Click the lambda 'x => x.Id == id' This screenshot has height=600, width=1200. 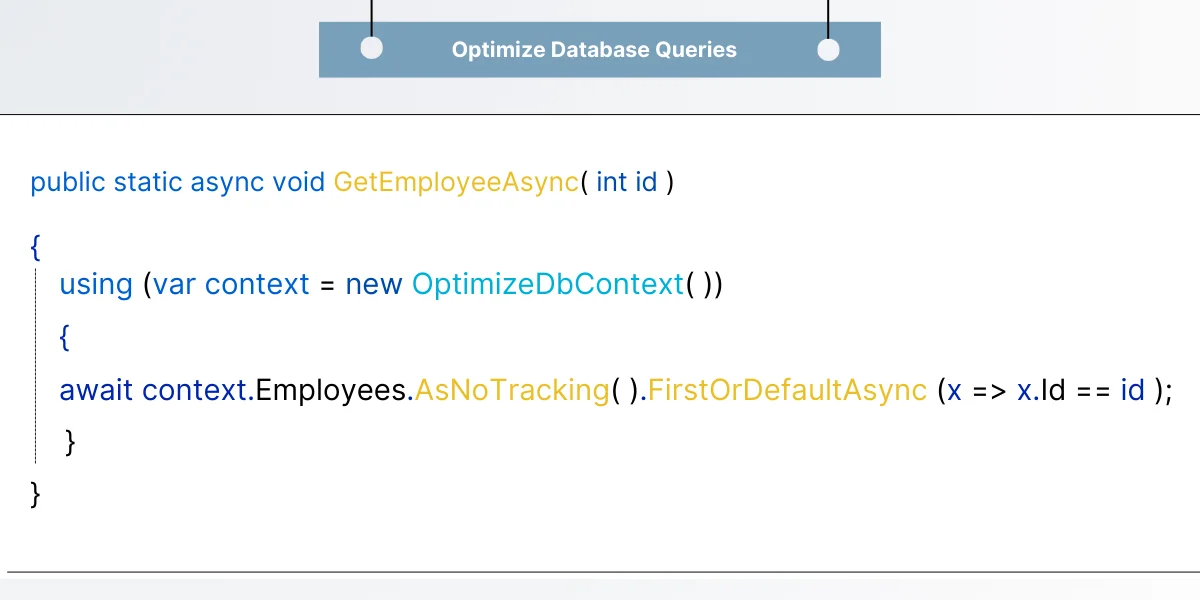1046,390
